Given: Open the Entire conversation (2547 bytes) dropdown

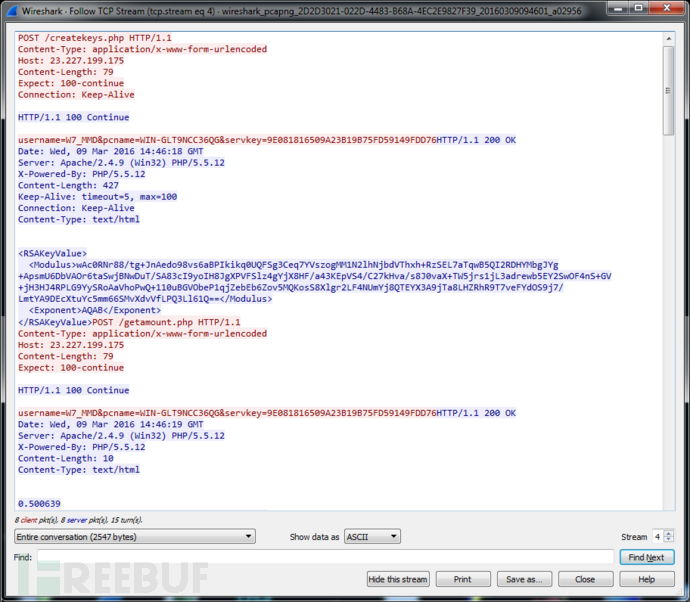Looking at the screenshot, I should click(x=135, y=536).
